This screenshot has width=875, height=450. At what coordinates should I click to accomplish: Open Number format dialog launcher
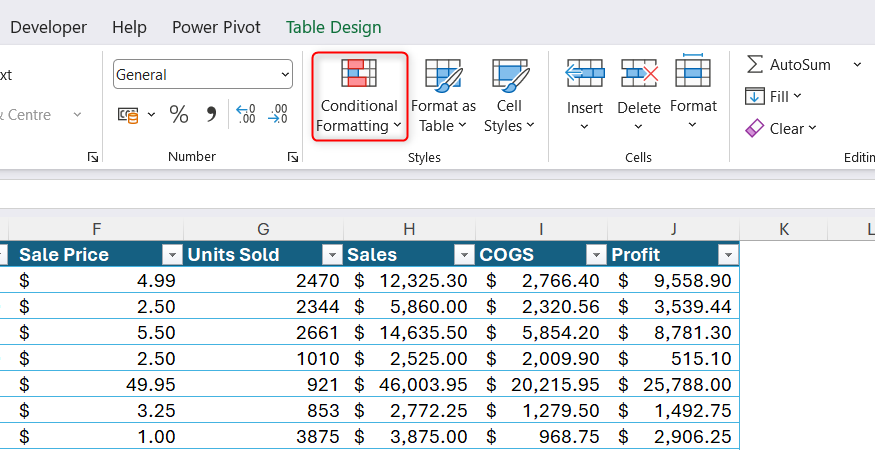click(292, 157)
